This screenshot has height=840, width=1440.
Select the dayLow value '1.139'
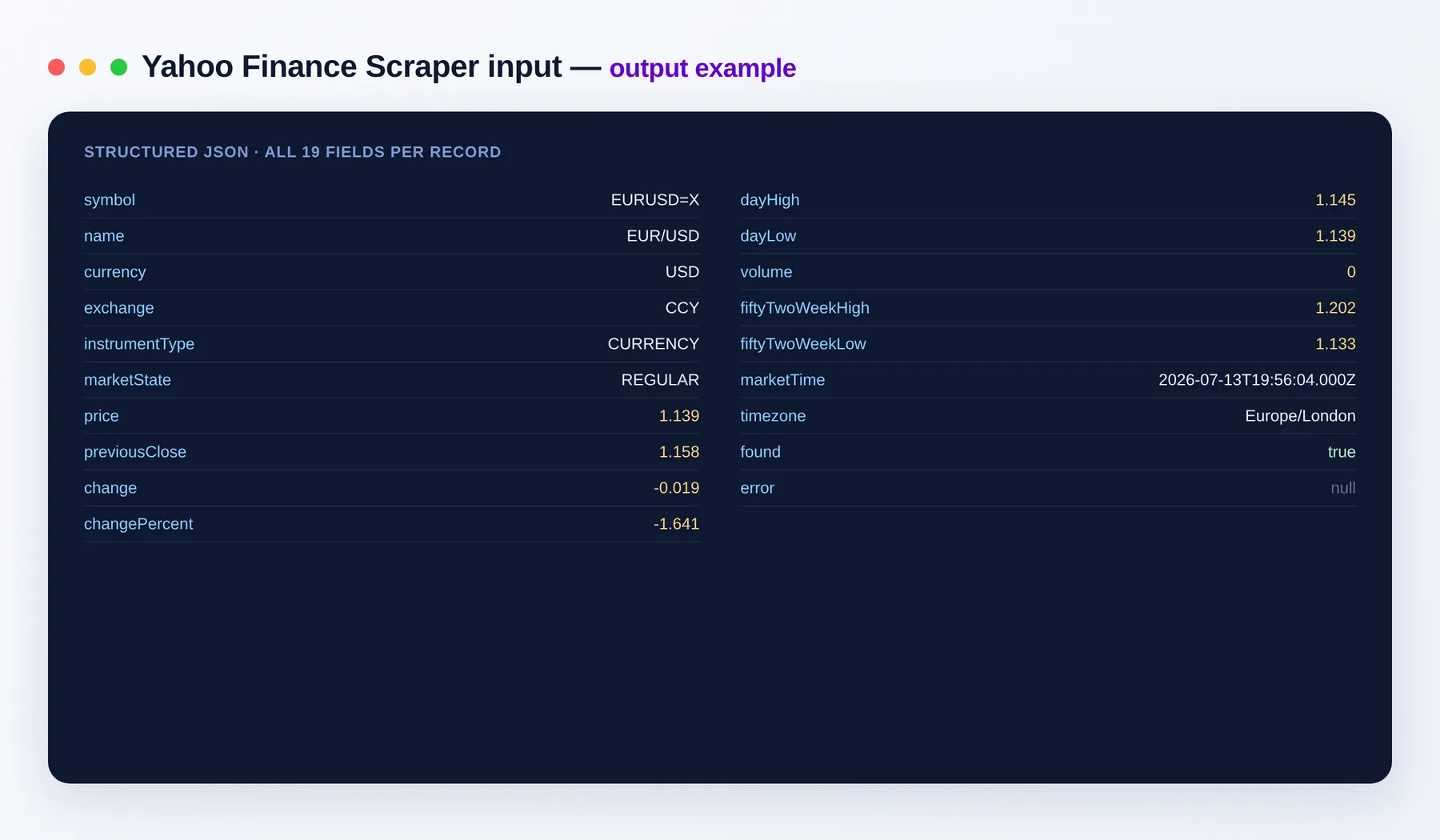1335,236
